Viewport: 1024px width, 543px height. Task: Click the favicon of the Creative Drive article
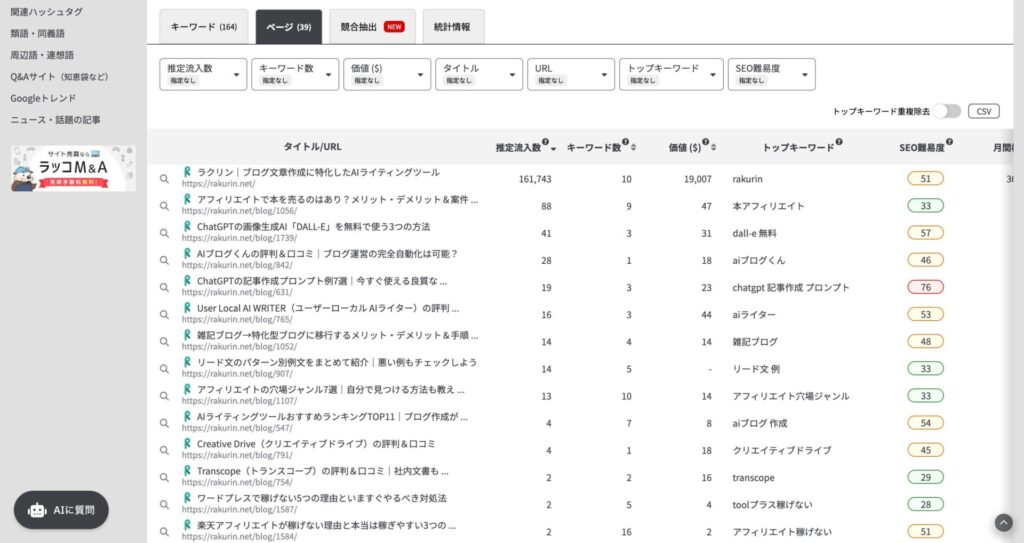coord(187,443)
